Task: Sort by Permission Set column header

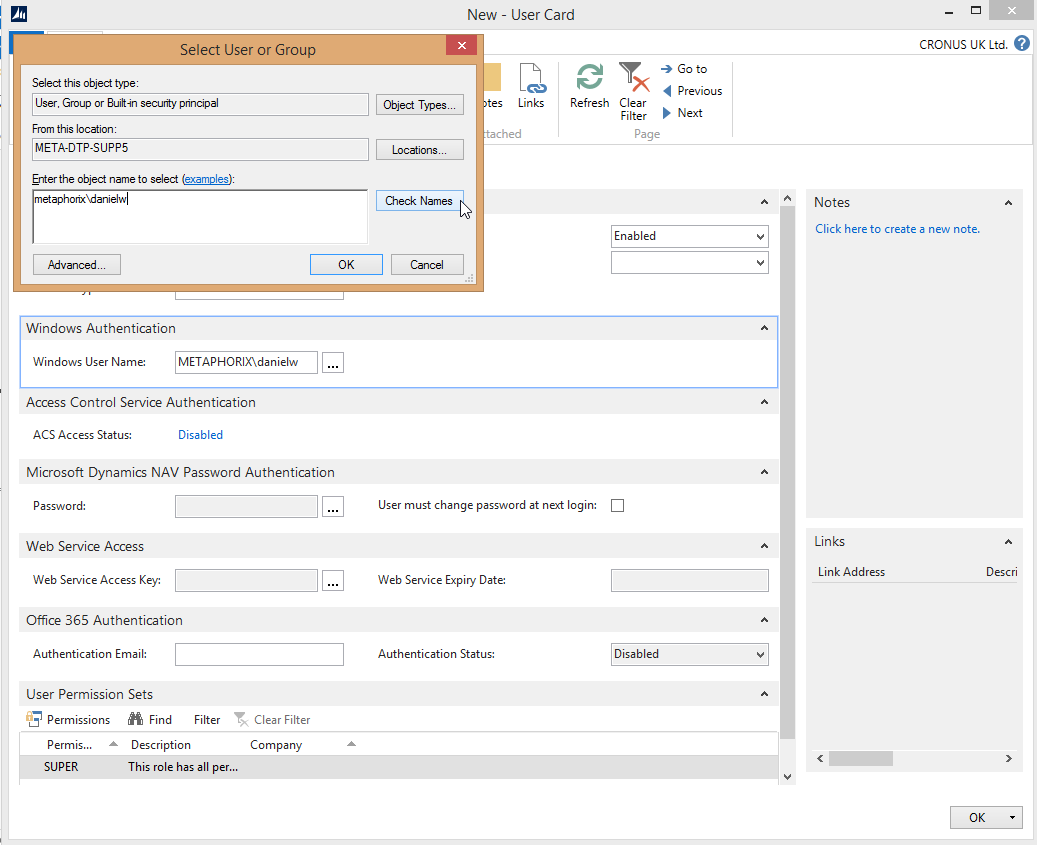Action: [x=69, y=744]
